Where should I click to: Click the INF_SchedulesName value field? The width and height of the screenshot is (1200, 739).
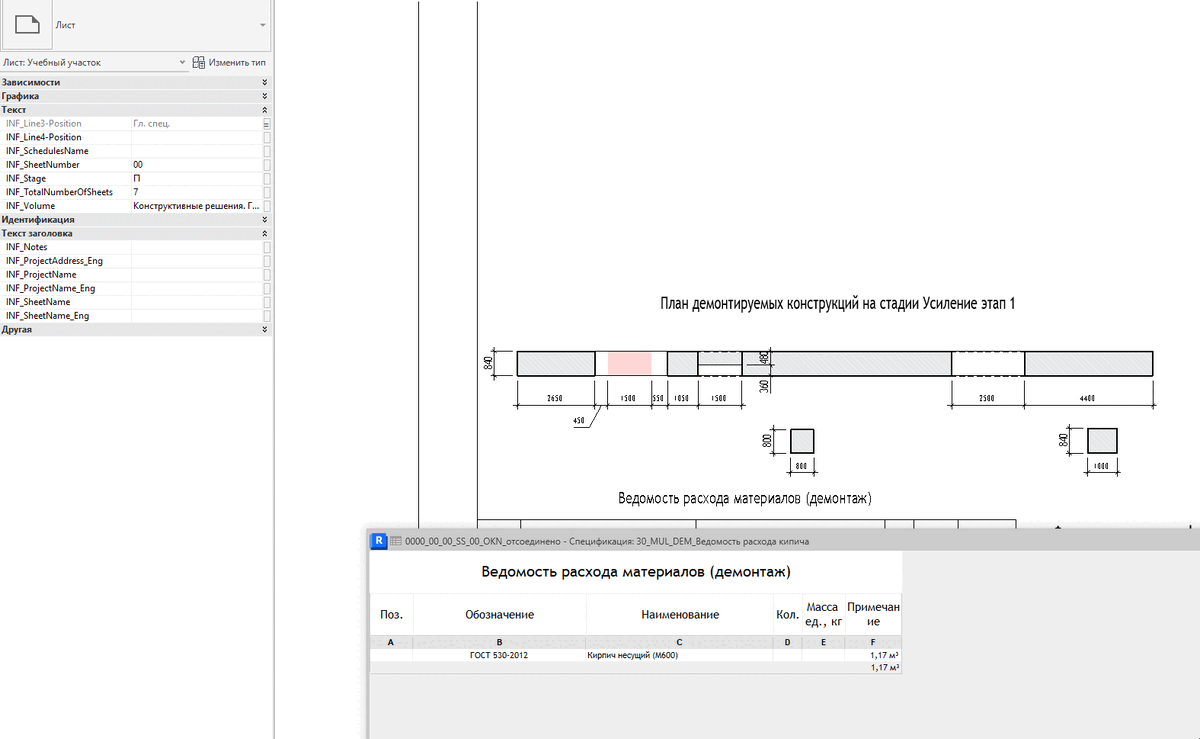196,151
